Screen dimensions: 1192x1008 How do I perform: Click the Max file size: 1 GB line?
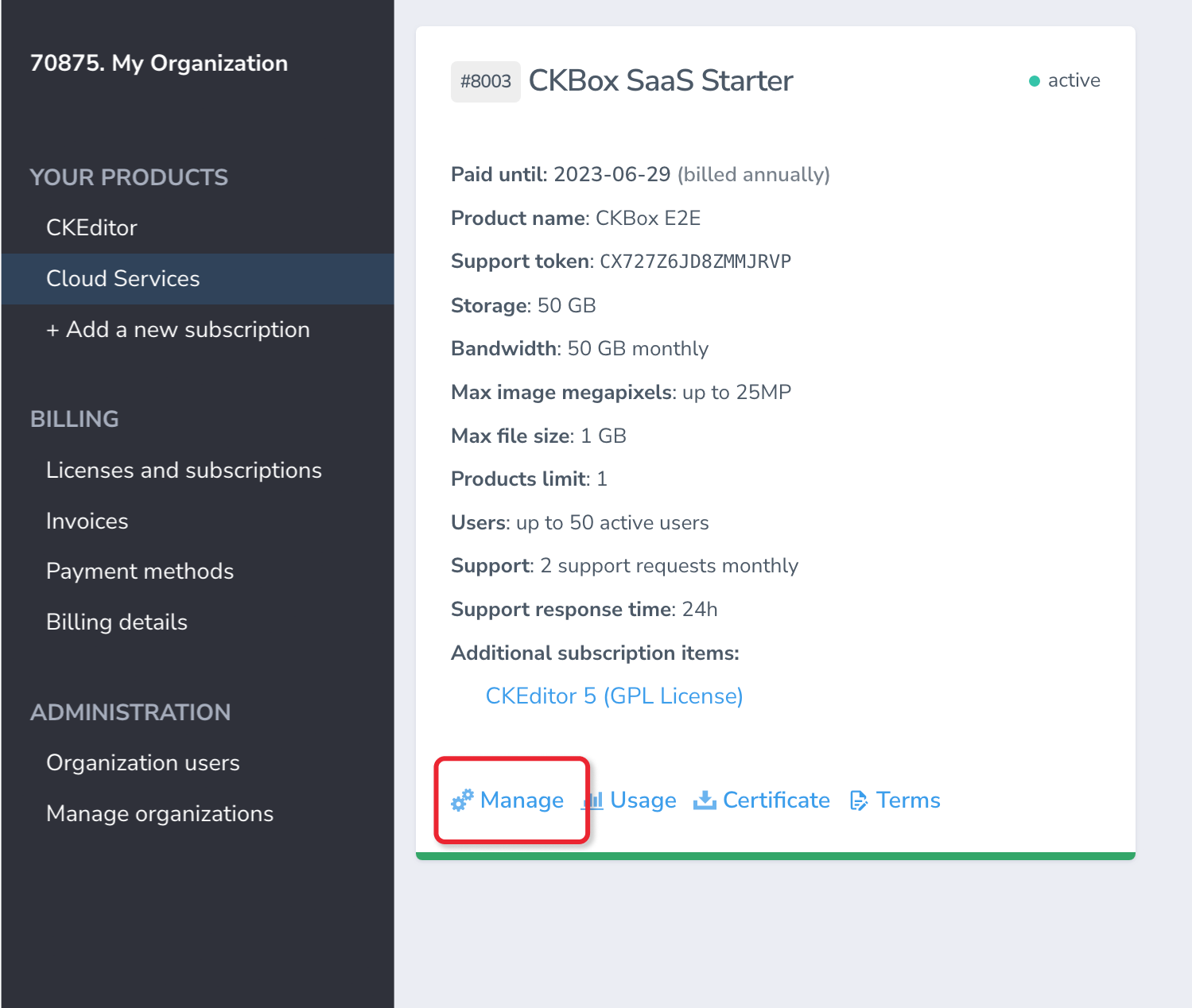pos(538,436)
